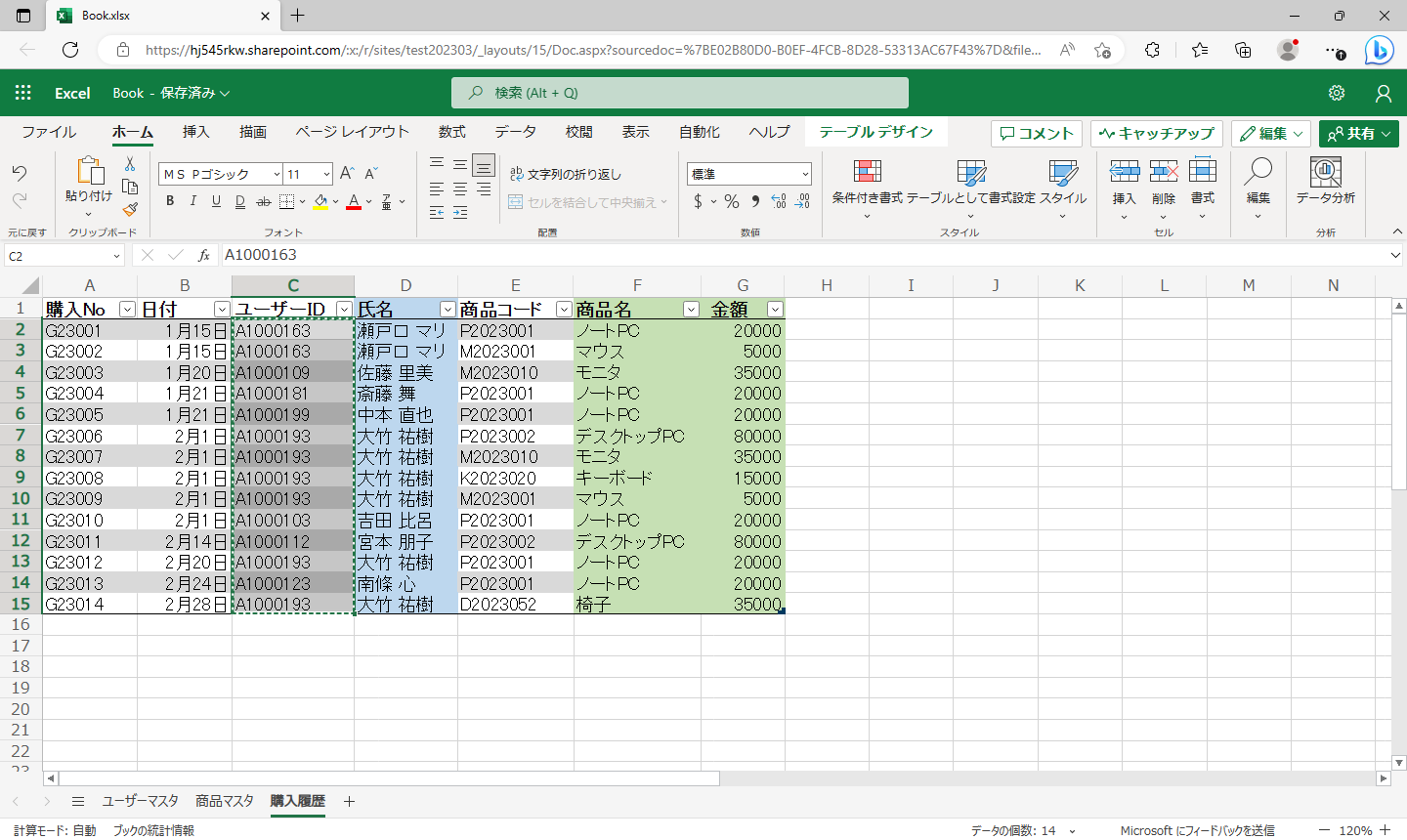This screenshot has height=840, width=1407.
Task: Select the Format Painter brush
Action: (x=130, y=208)
